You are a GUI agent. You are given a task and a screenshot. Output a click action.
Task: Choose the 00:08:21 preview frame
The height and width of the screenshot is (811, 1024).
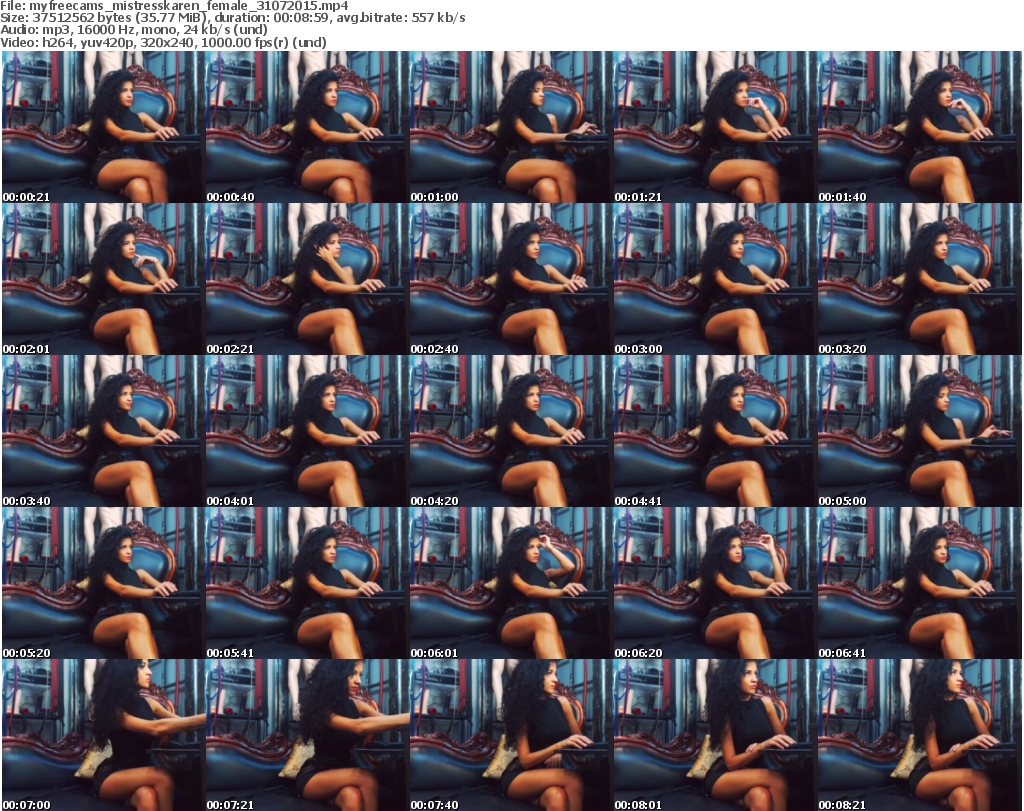pos(920,735)
